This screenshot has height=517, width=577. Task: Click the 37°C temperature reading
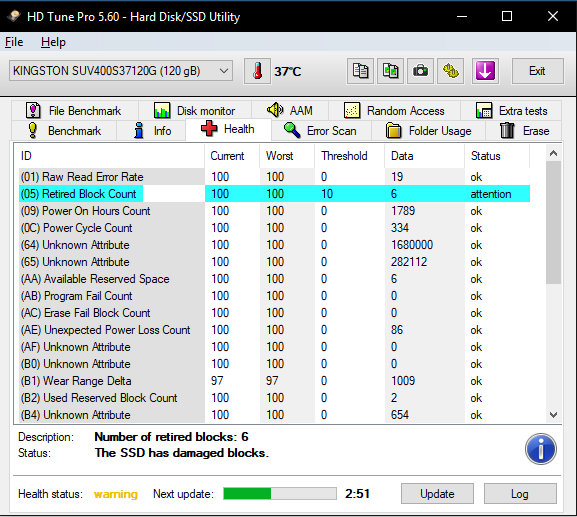click(x=287, y=71)
